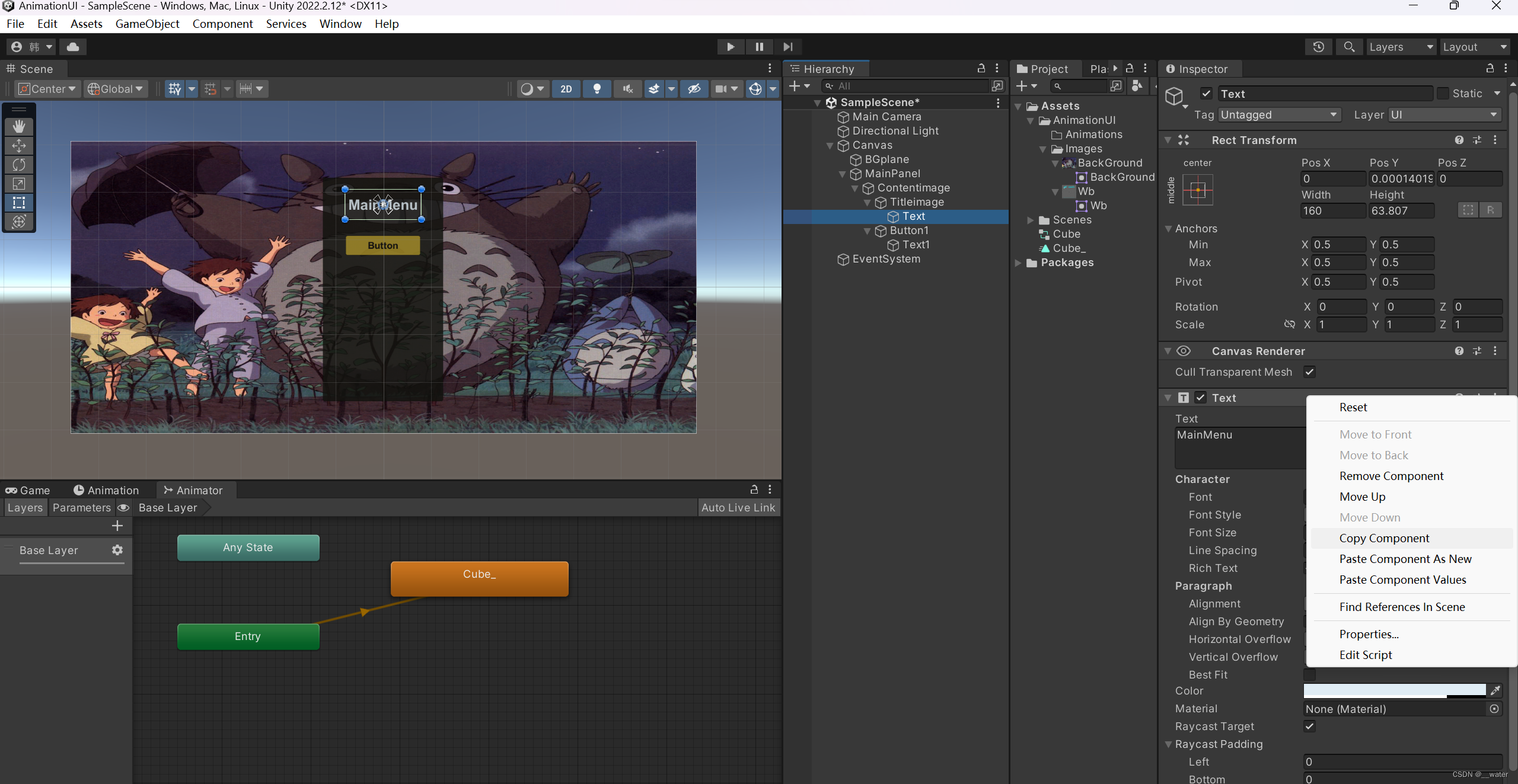Screen dimensions: 1518x784
Task: Collapse the MainPanel node in Hierarchy
Action: coord(843,174)
